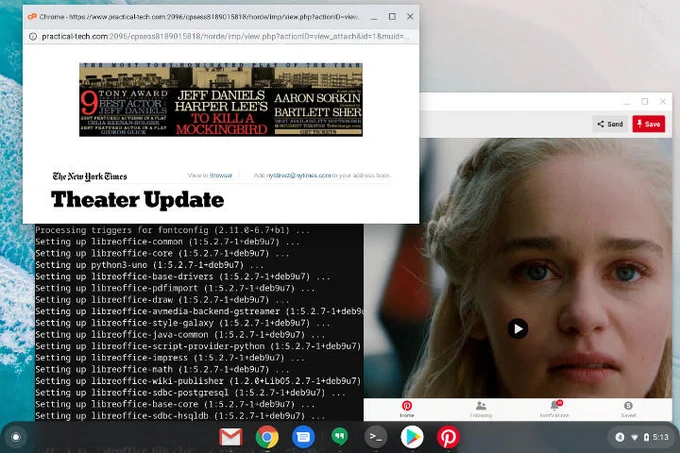Play the video in the Pinterest window
The width and height of the screenshot is (680, 453).
[x=518, y=329]
